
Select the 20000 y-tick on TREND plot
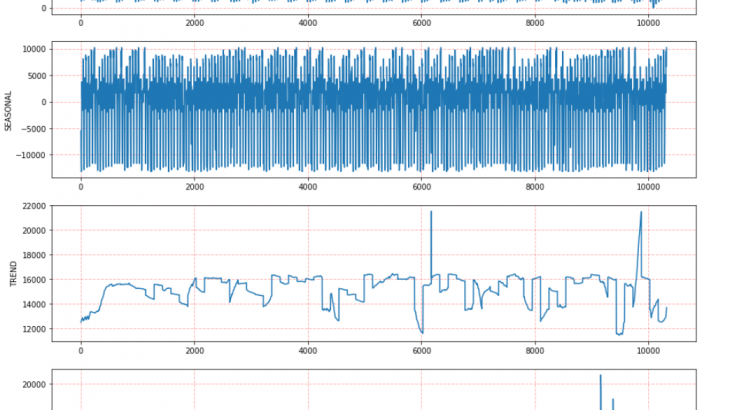[34, 231]
